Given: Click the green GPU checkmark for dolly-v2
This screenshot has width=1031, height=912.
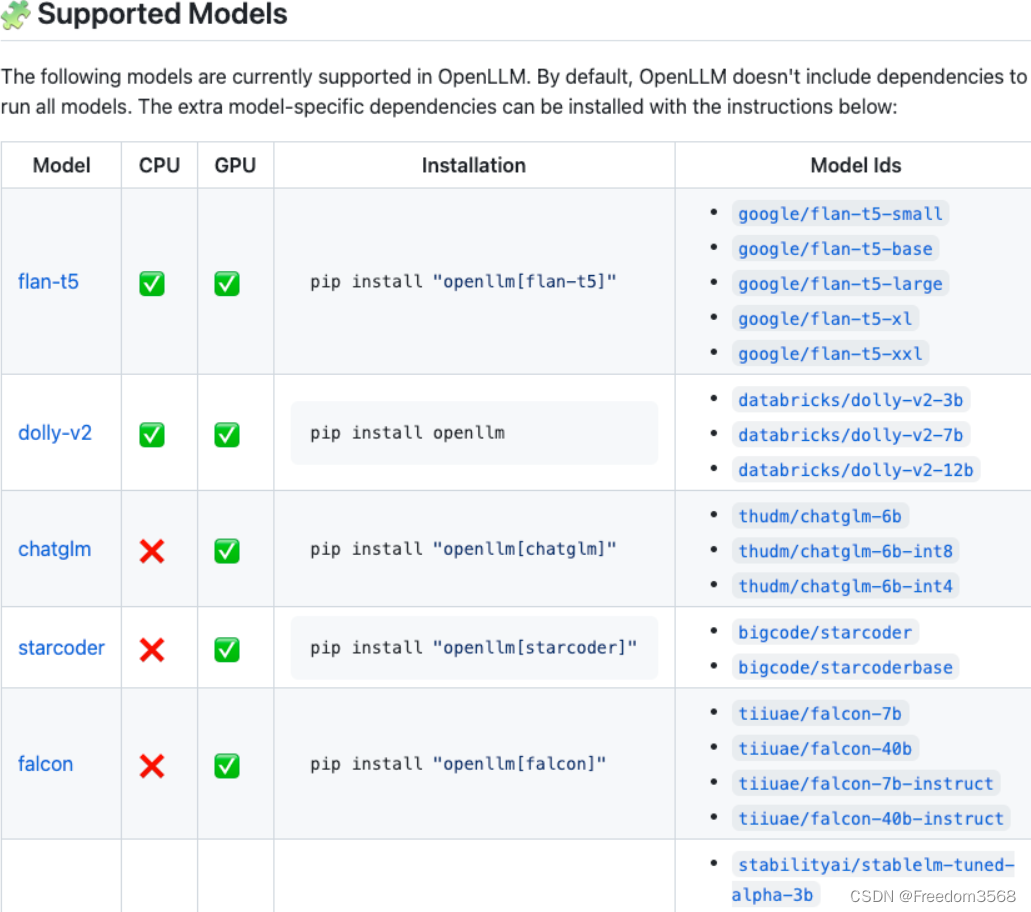Looking at the screenshot, I should click(x=227, y=434).
